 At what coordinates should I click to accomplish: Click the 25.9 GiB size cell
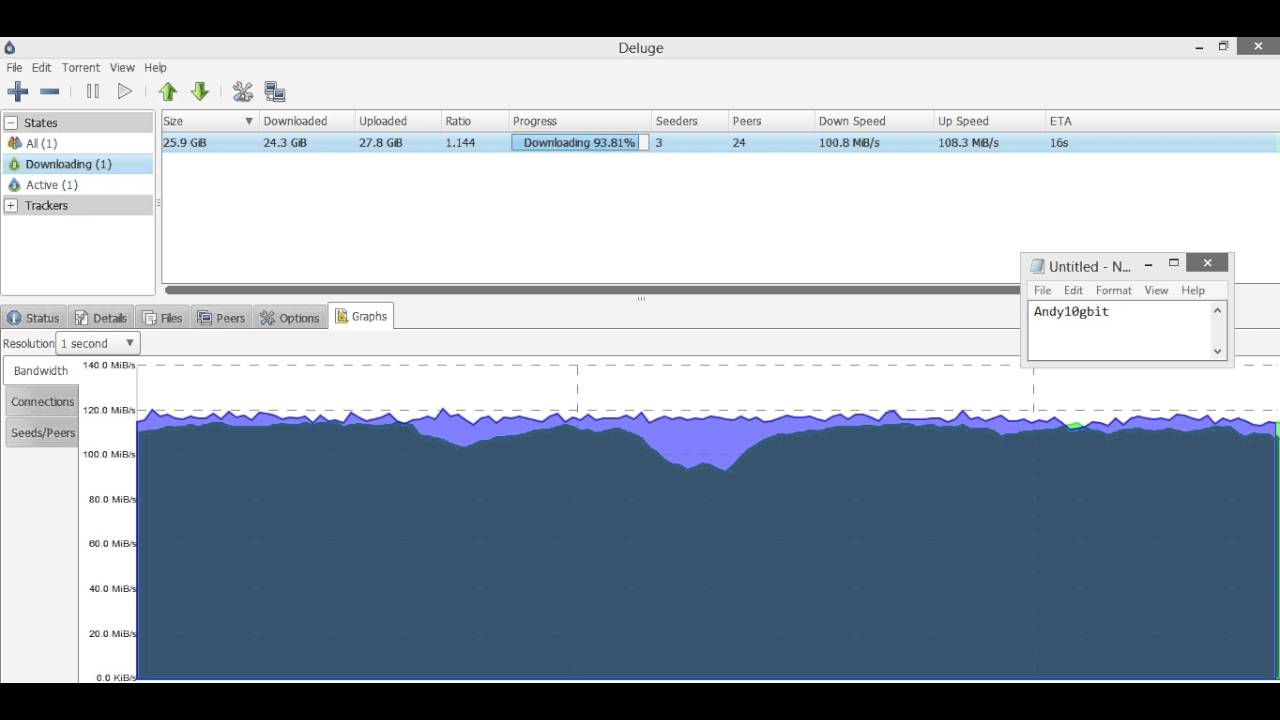pyautogui.click(x=185, y=143)
